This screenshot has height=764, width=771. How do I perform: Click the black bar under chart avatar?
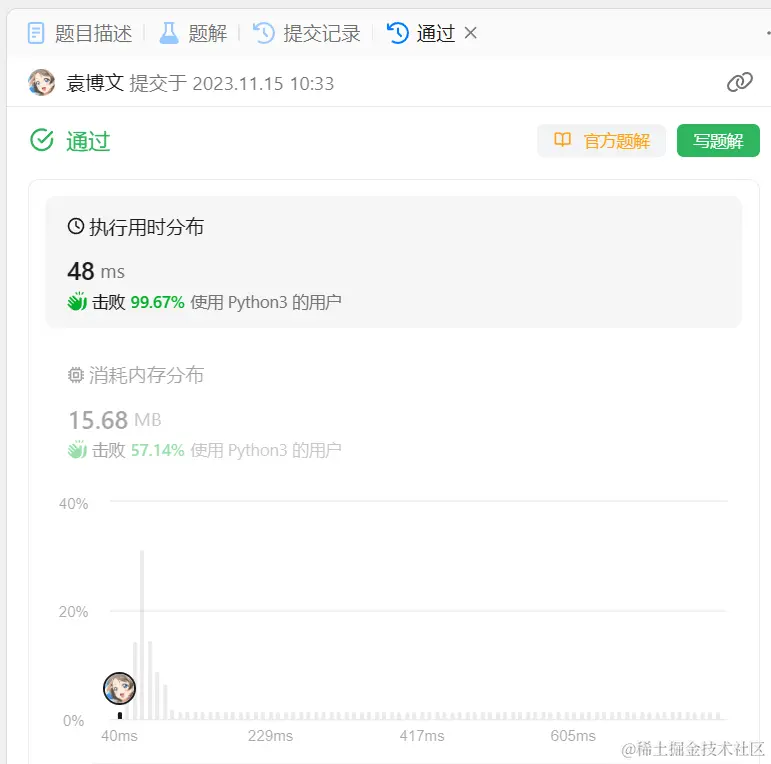[x=120, y=715]
